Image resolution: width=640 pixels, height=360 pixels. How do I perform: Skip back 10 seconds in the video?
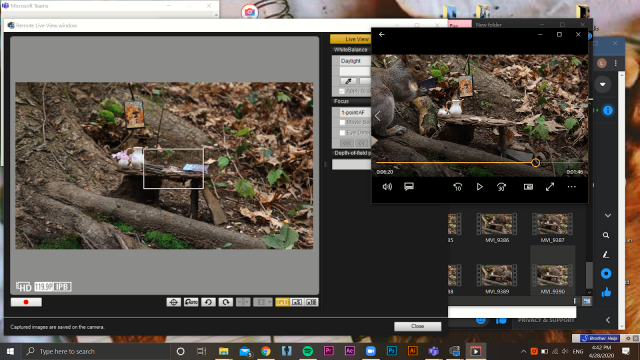[x=458, y=187]
